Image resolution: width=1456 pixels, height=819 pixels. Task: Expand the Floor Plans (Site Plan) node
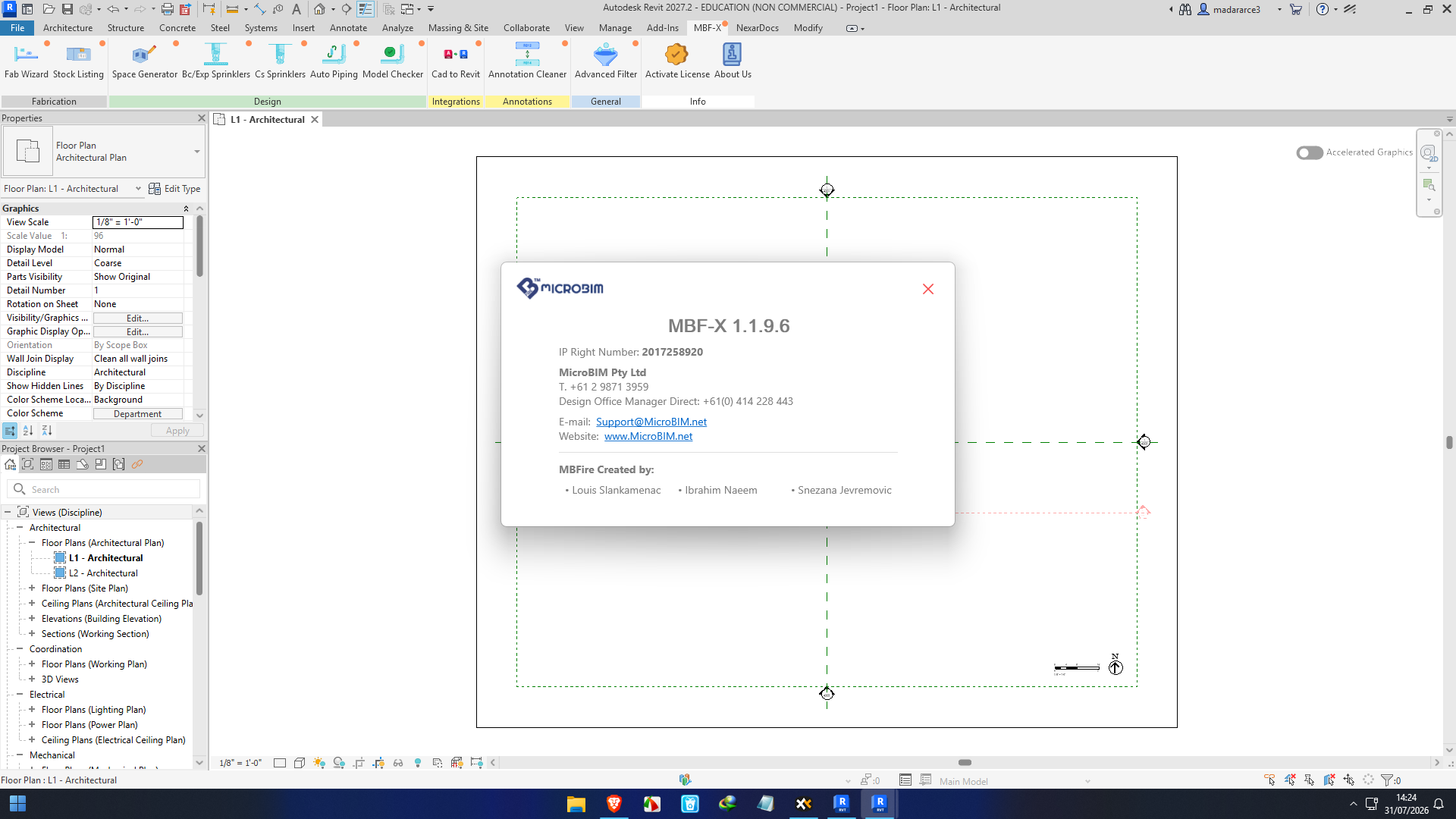click(x=32, y=588)
